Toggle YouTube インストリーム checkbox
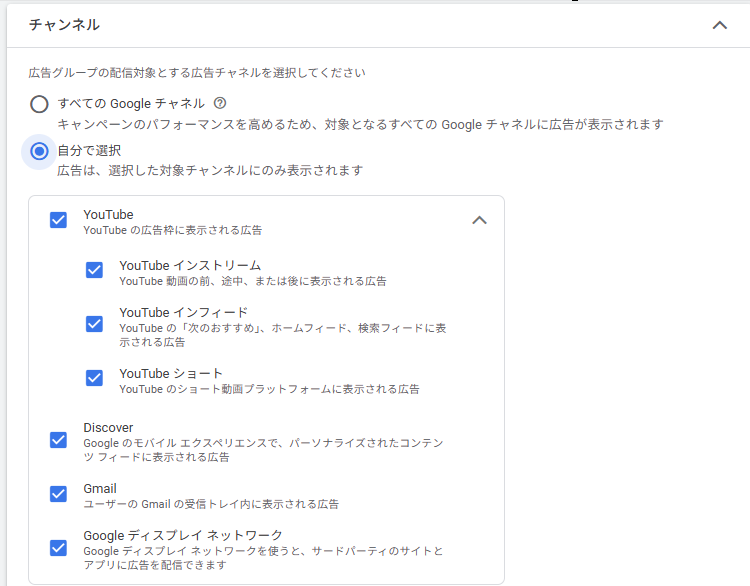 click(94, 270)
